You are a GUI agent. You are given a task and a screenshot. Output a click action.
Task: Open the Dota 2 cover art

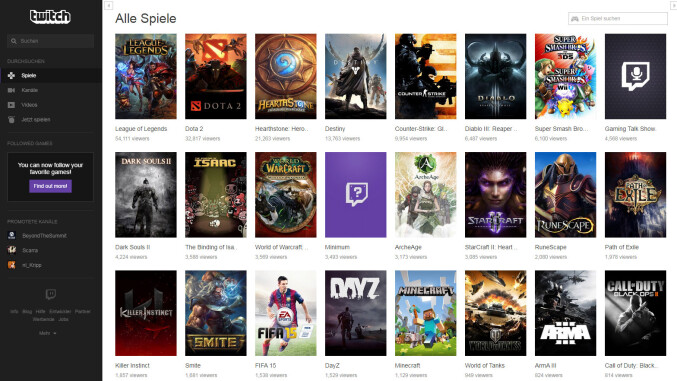point(216,76)
